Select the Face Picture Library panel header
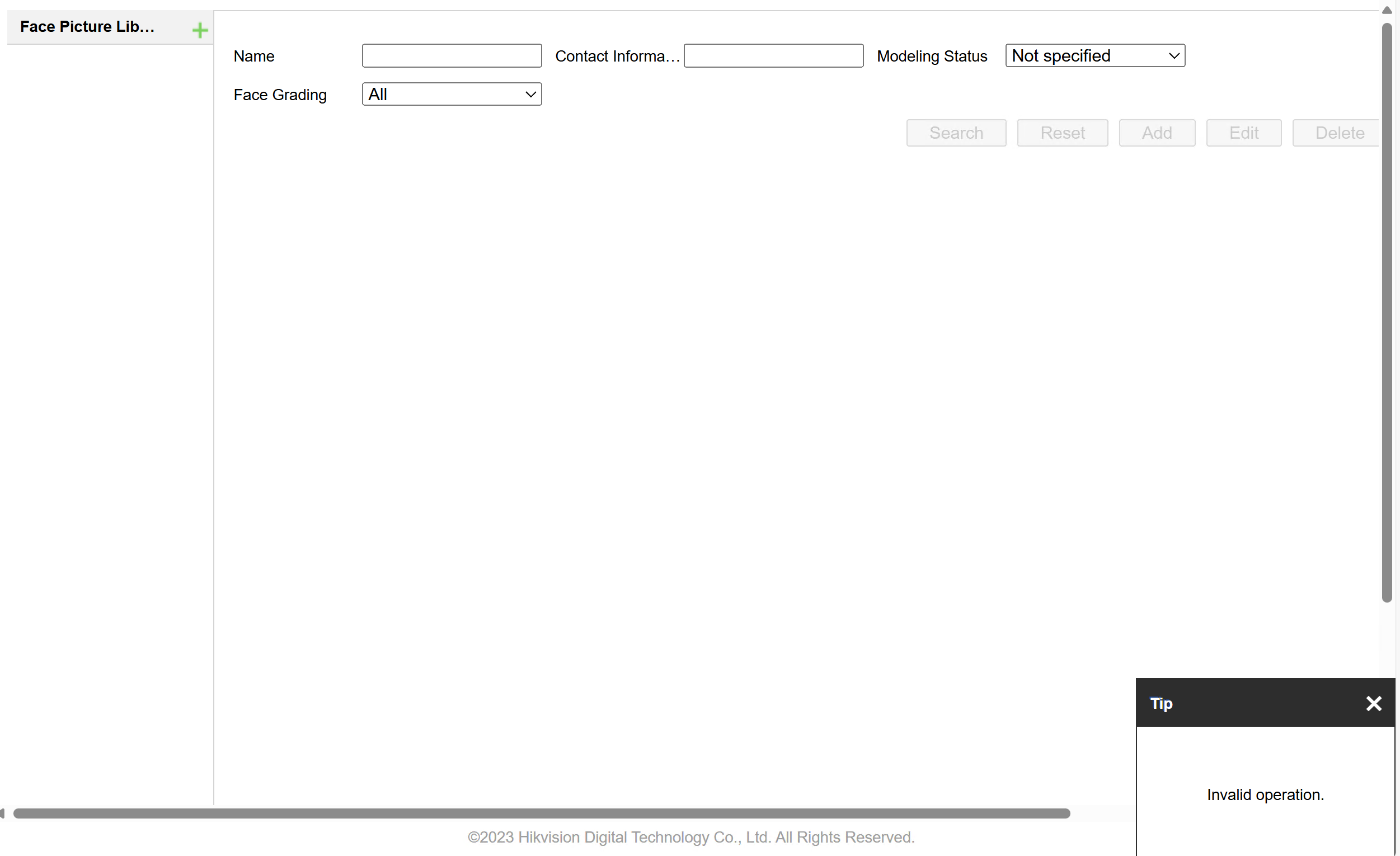The width and height of the screenshot is (1400, 856). pyautogui.click(x=88, y=26)
